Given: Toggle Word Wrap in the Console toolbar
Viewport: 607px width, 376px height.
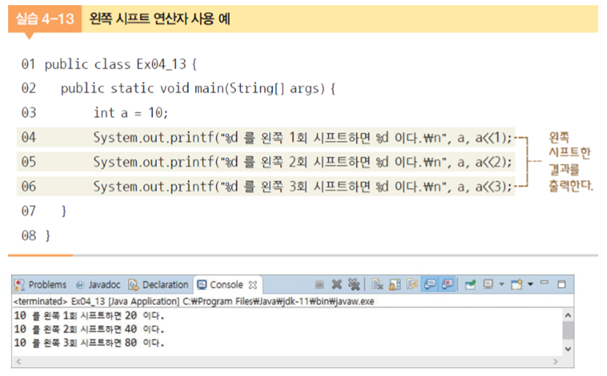Looking at the screenshot, I should 412,284.
